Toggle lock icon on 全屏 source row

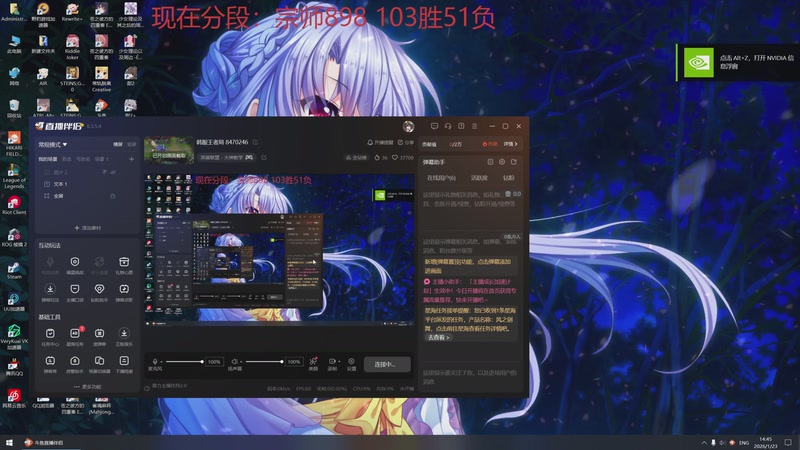(x=113, y=196)
